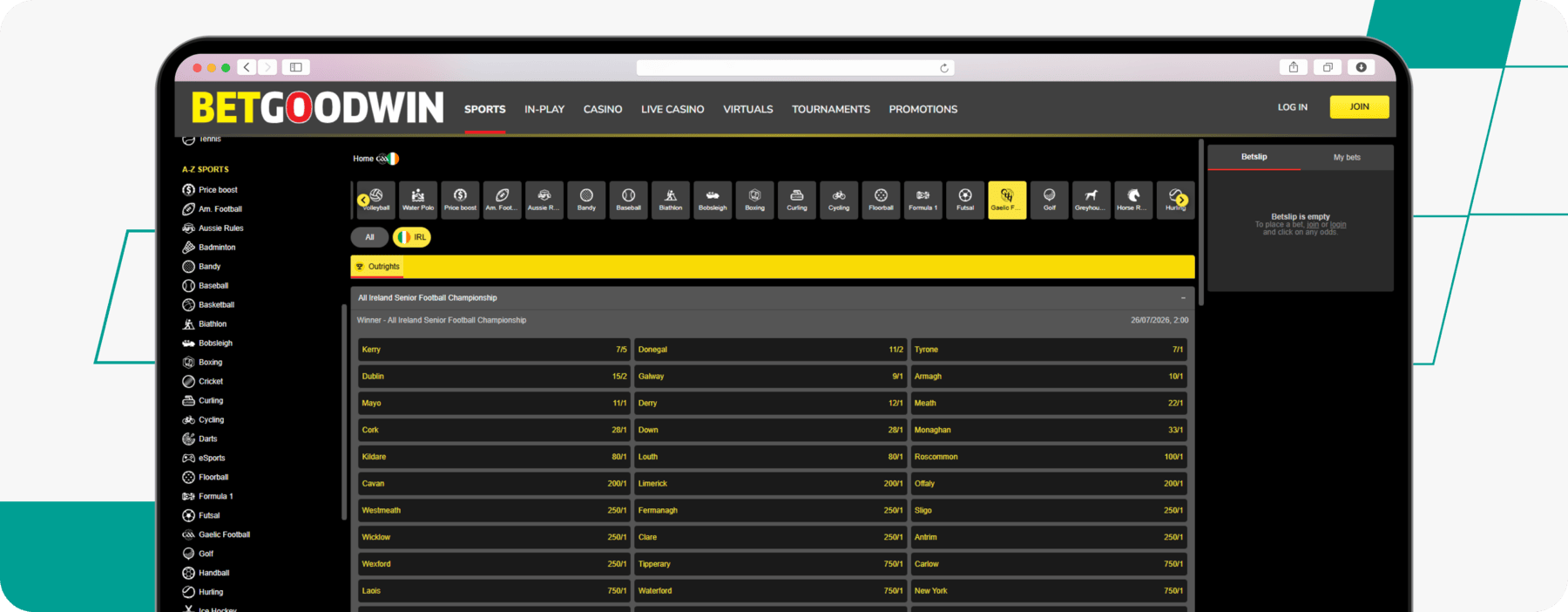The height and width of the screenshot is (612, 1568).
Task: Open VIRTUALS in top navigation
Action: tap(748, 109)
